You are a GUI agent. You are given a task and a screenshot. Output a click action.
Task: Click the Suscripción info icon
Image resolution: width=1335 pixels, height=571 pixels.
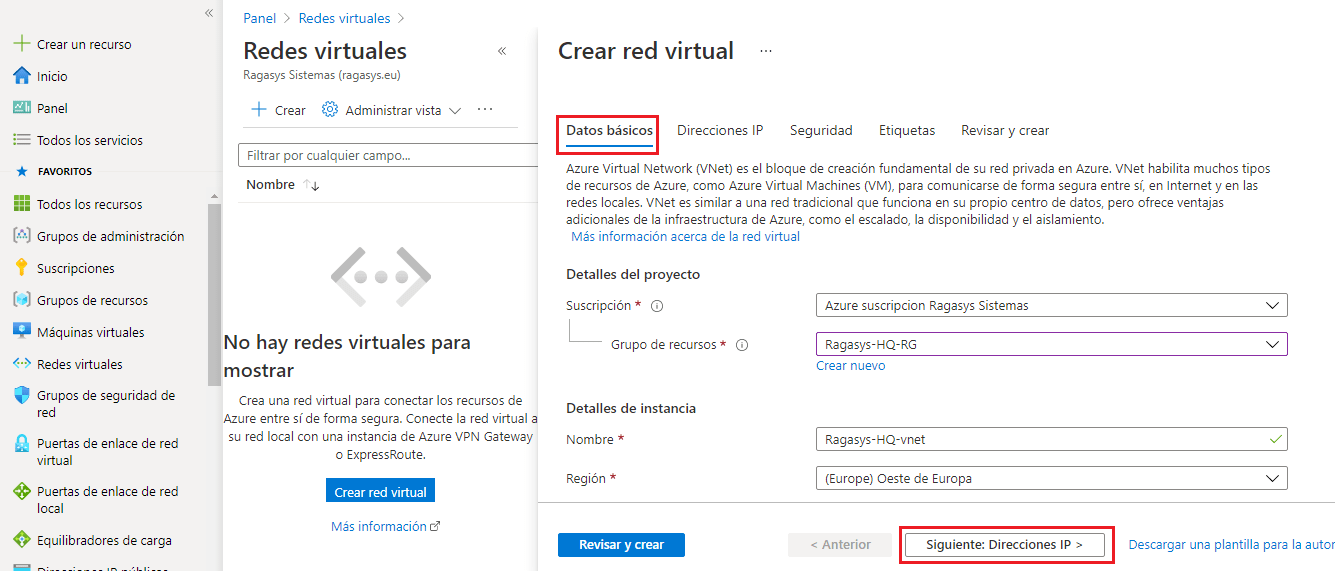(x=658, y=306)
